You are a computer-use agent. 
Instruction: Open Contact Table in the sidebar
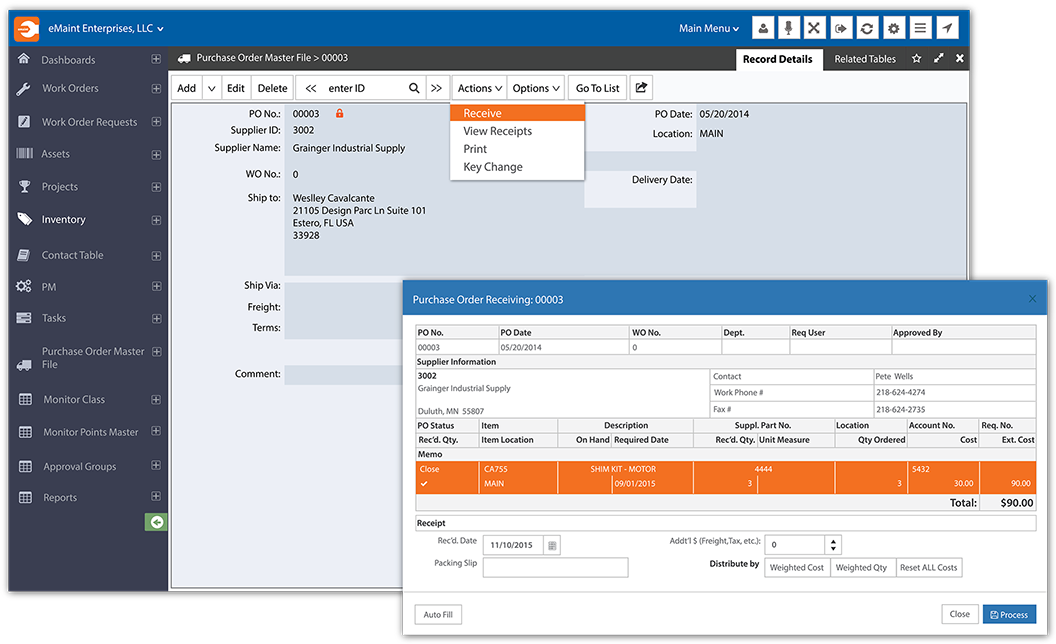pyautogui.click(x=73, y=255)
